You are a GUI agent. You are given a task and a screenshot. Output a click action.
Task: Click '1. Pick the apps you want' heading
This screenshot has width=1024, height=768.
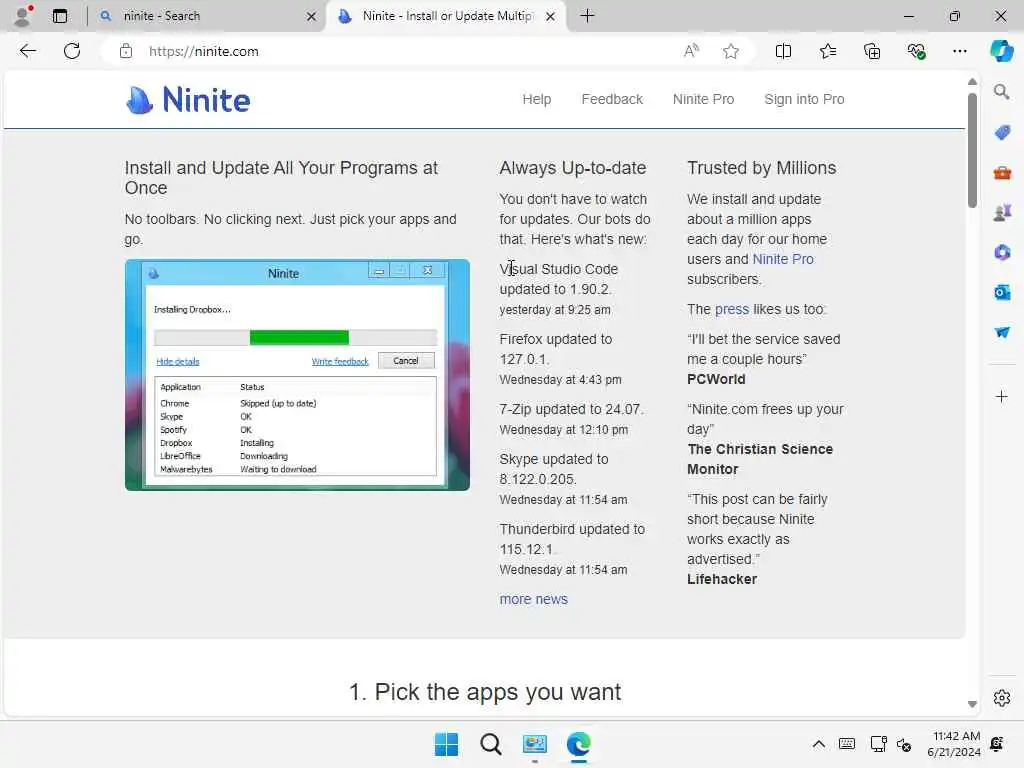tap(485, 692)
